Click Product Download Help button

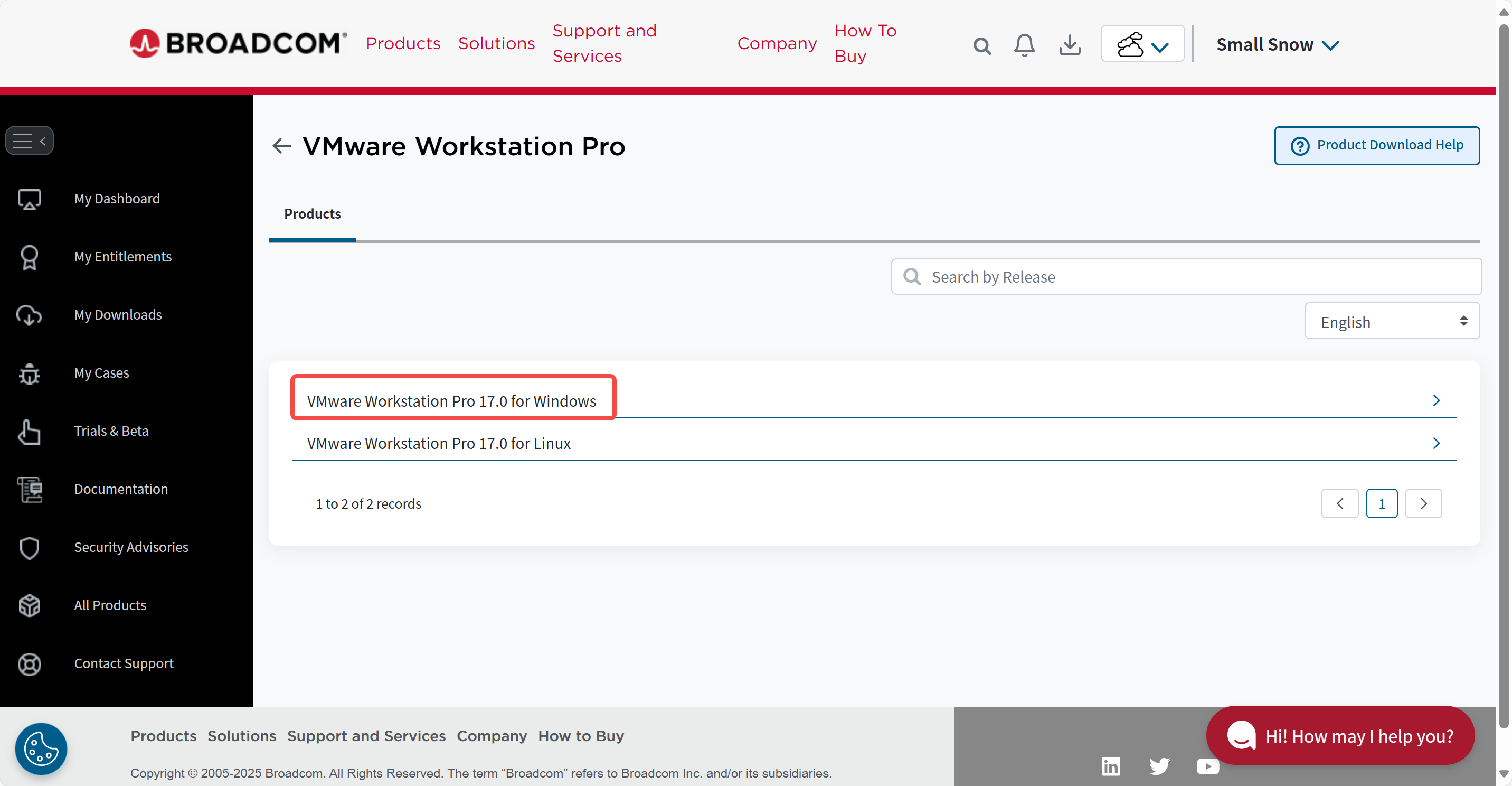pos(1376,146)
